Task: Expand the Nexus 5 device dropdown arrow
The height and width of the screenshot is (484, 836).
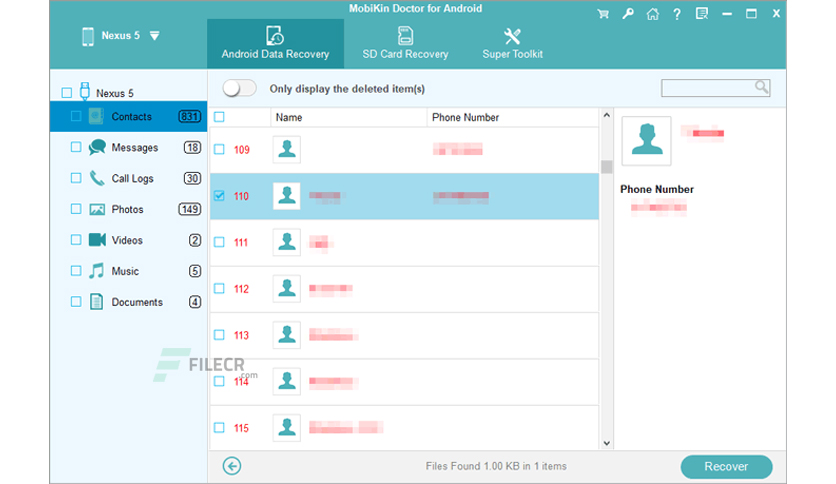Action: (x=155, y=36)
